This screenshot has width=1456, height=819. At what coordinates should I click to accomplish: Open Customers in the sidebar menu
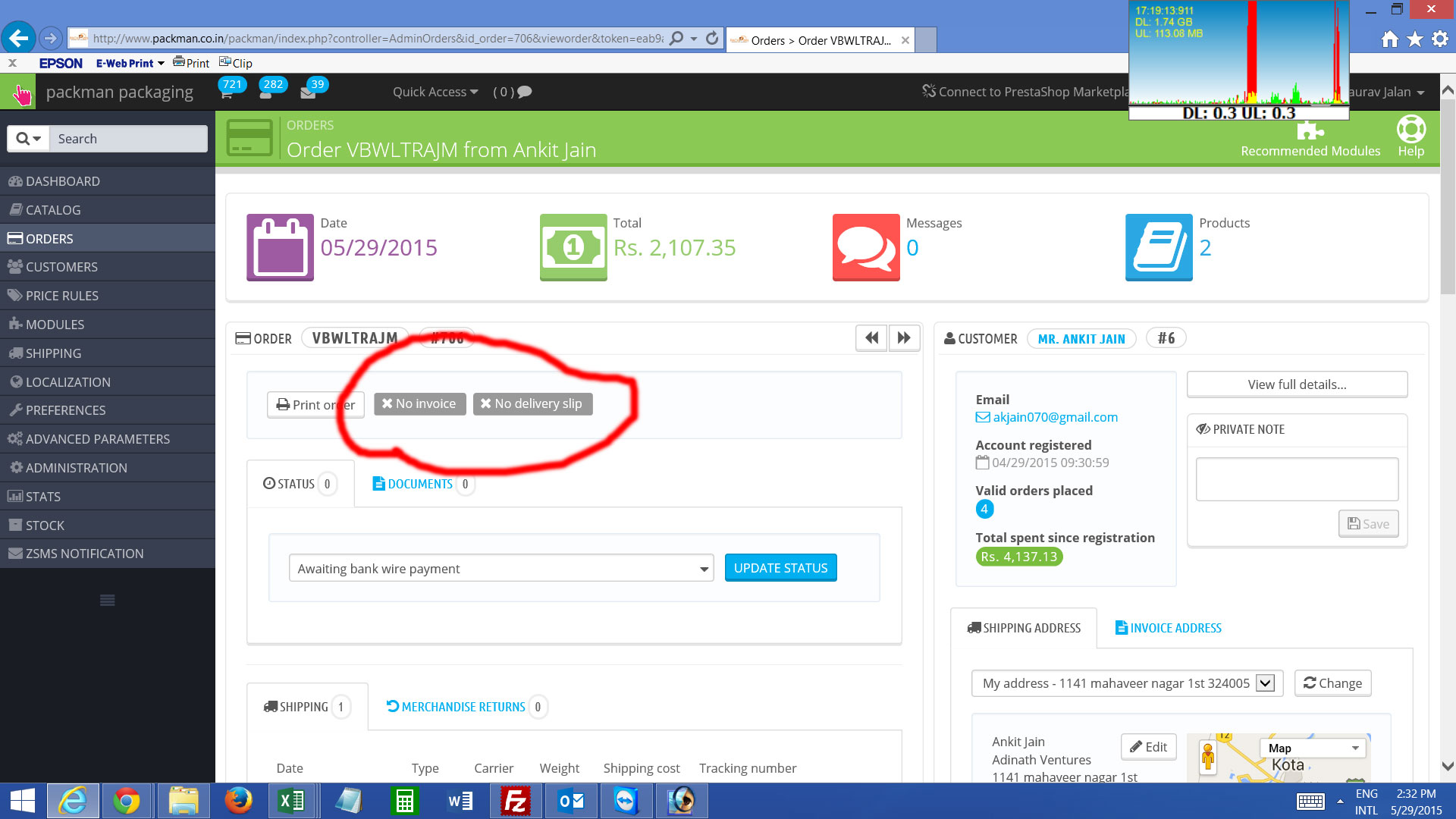61,267
